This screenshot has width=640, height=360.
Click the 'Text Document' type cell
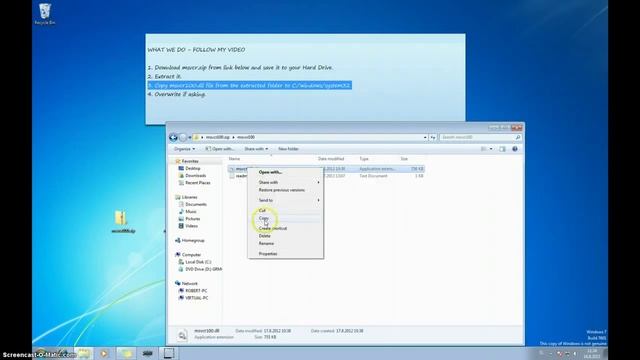pyautogui.click(x=373, y=176)
